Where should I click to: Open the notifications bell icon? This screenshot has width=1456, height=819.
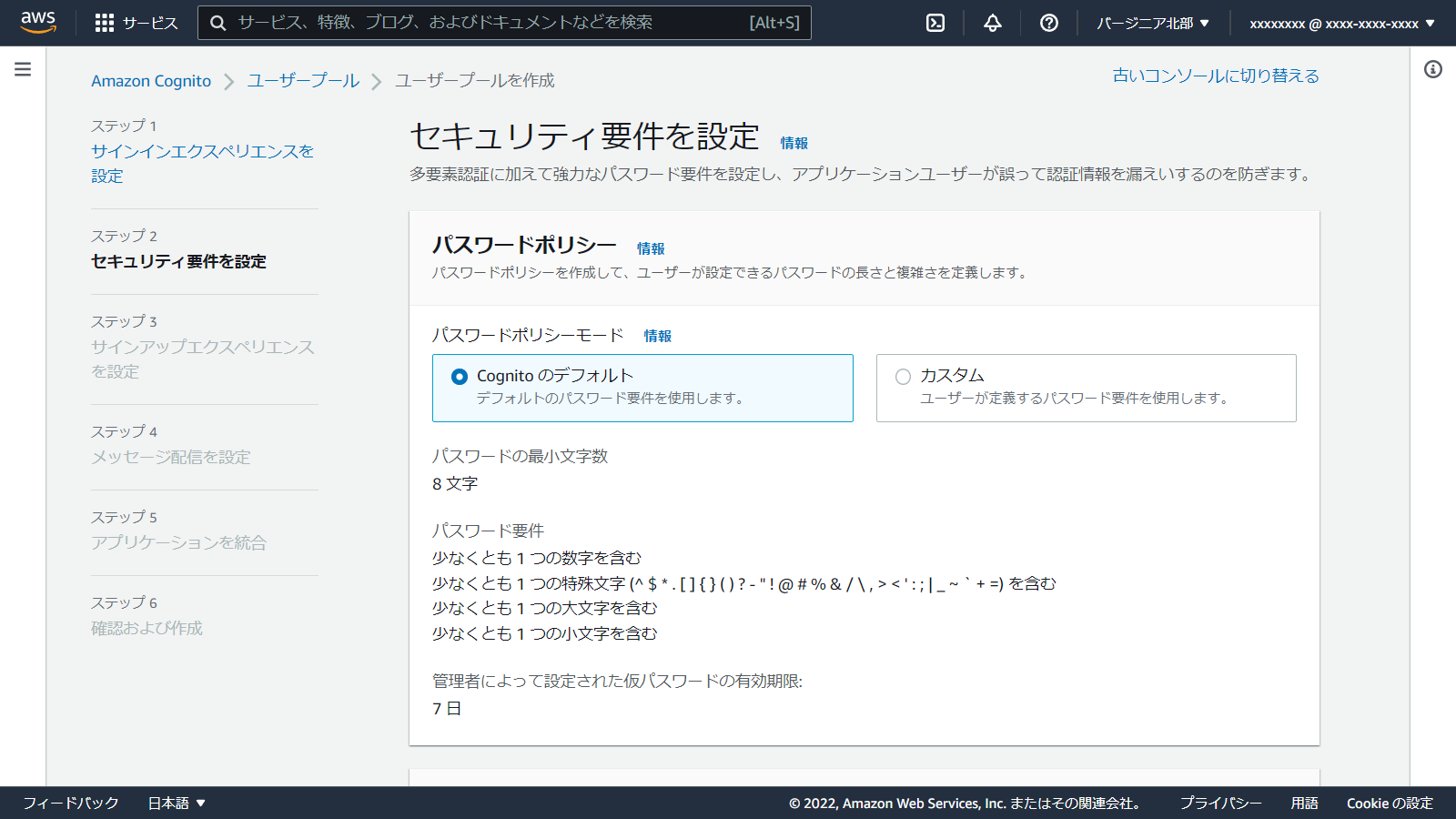tap(991, 22)
